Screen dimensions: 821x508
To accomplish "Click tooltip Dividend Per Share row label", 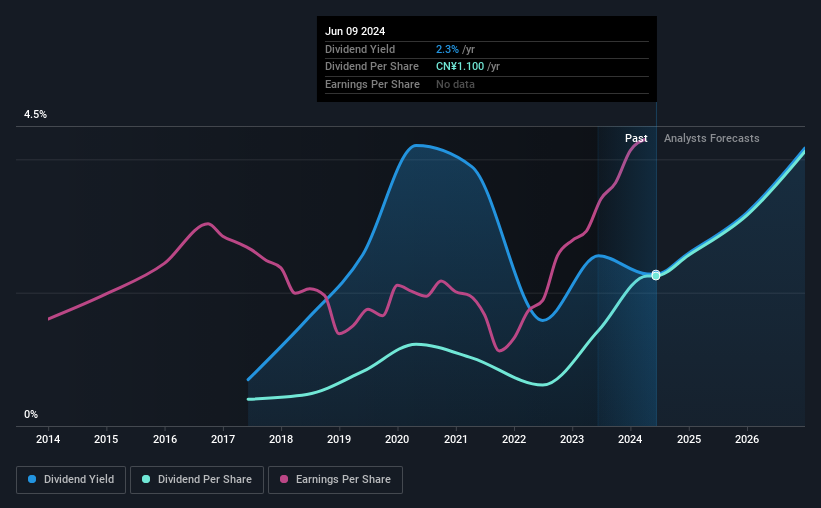I will [372, 67].
